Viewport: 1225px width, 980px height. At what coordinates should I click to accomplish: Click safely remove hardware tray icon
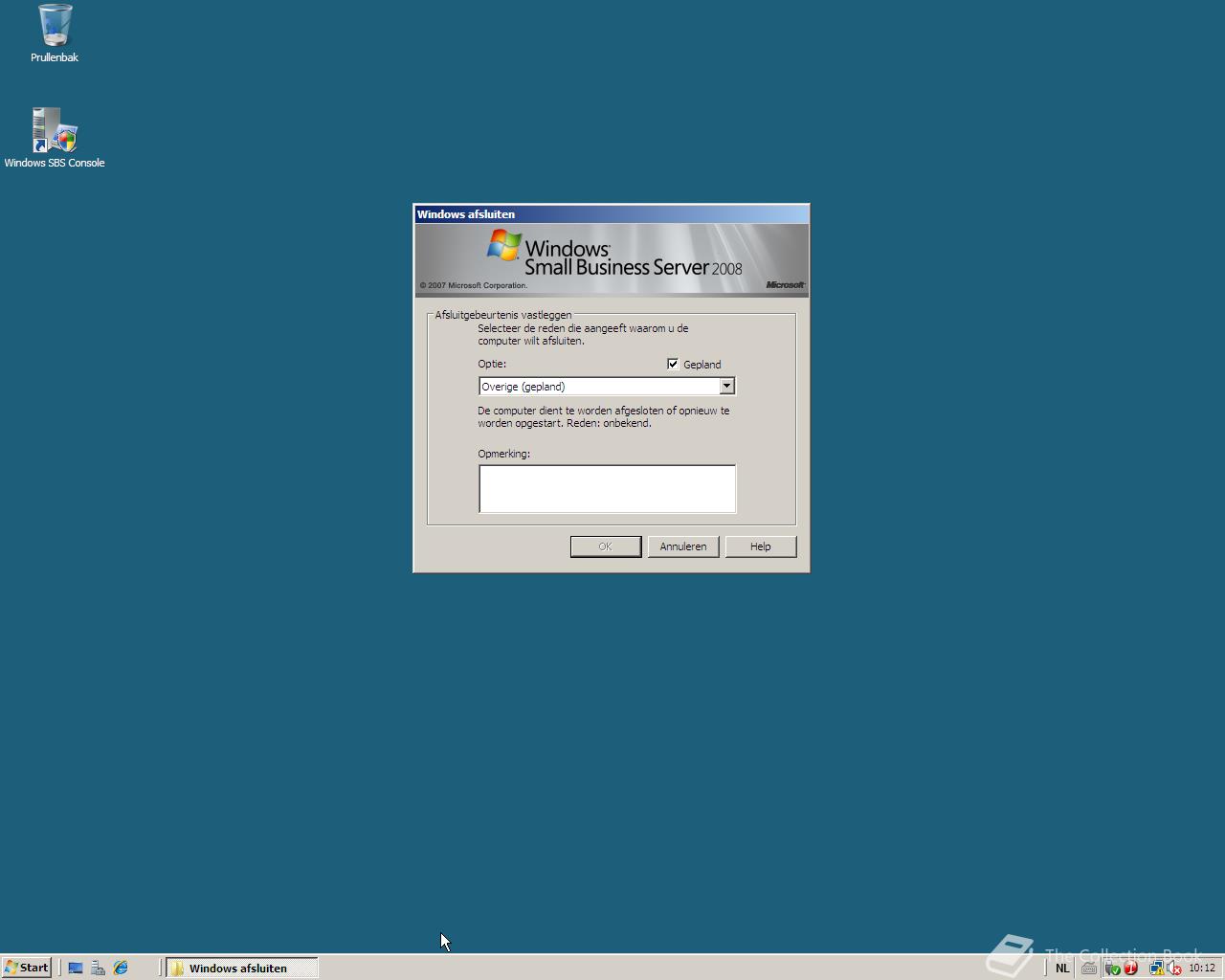[1112, 969]
